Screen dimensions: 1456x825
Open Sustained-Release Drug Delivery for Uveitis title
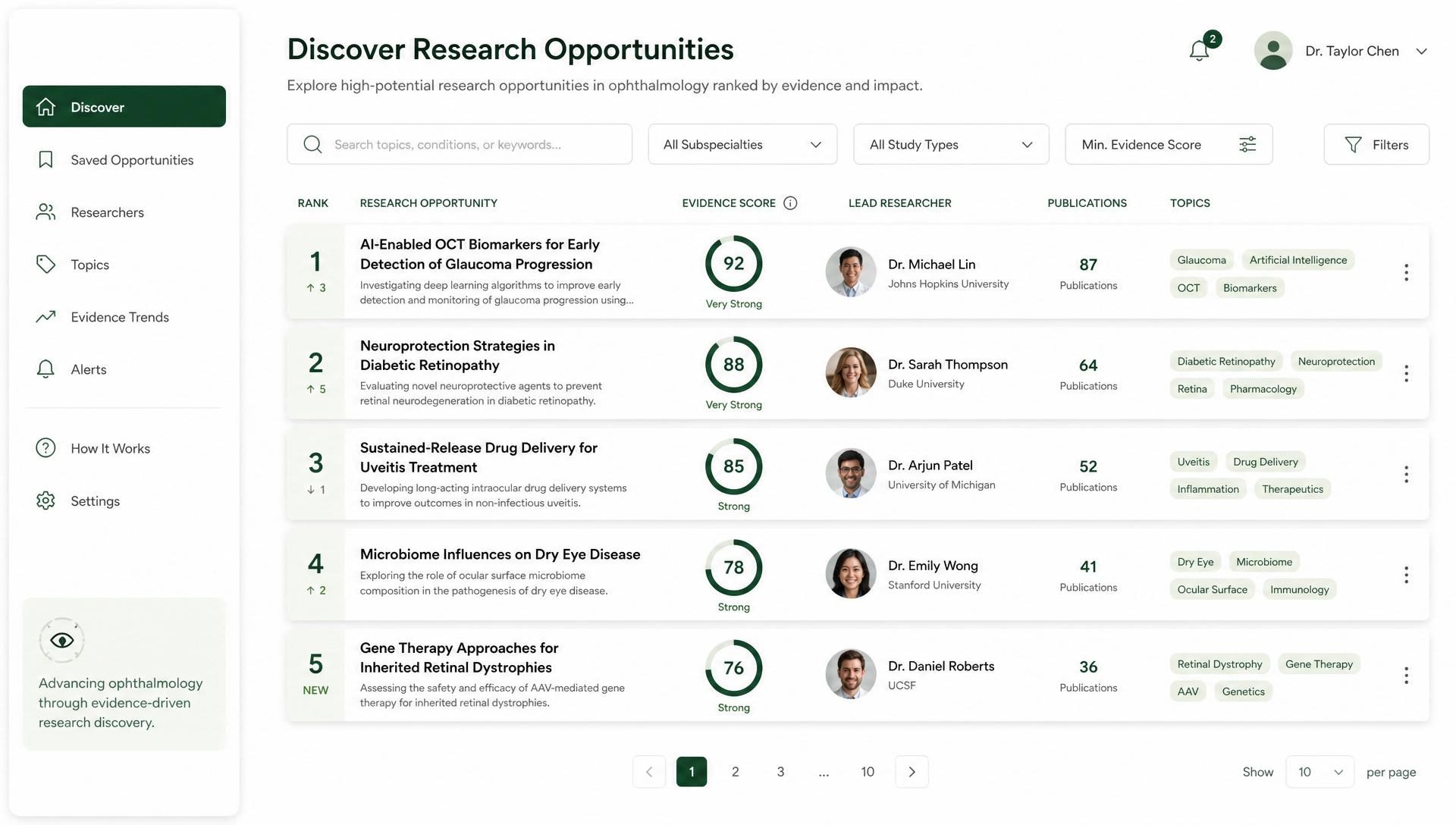click(x=479, y=457)
